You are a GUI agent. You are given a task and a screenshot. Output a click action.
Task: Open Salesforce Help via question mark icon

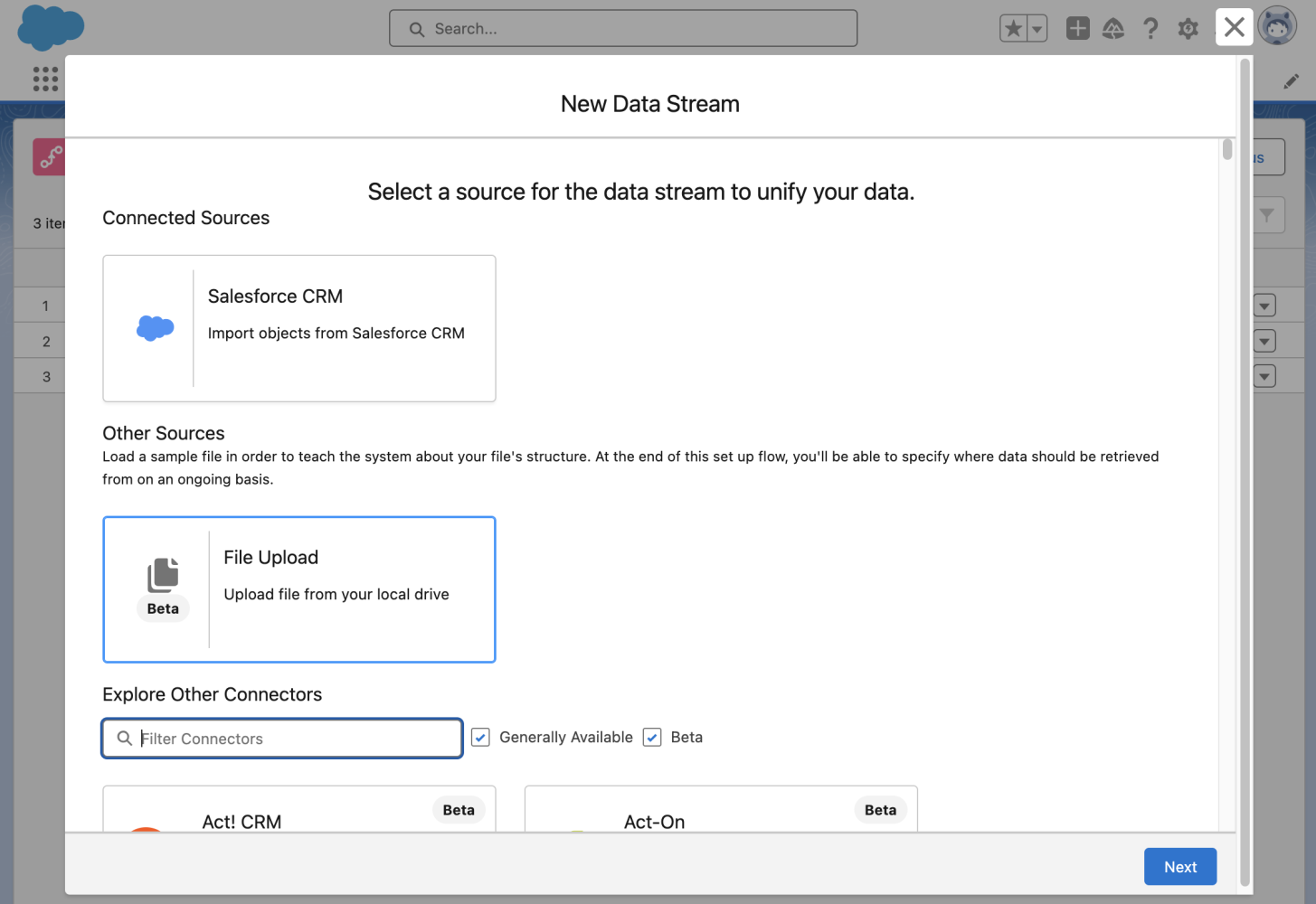[1150, 28]
